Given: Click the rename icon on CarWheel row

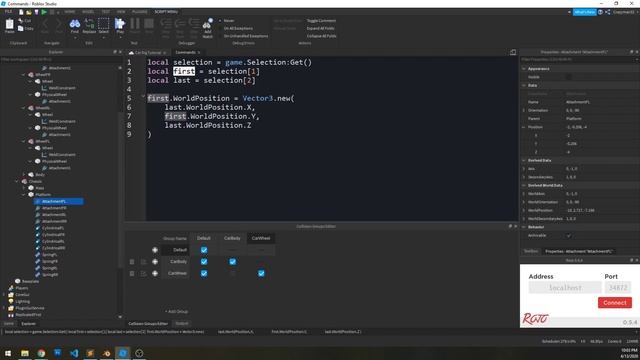Looking at the screenshot, I should (143, 273).
